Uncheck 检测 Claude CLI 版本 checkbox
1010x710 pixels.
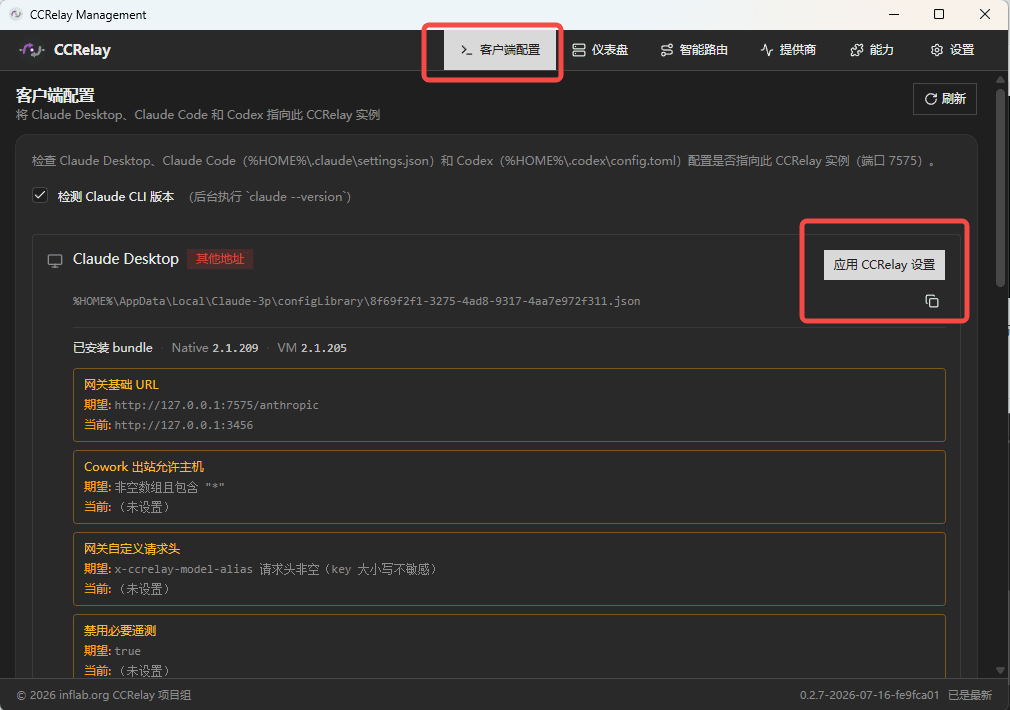40,195
